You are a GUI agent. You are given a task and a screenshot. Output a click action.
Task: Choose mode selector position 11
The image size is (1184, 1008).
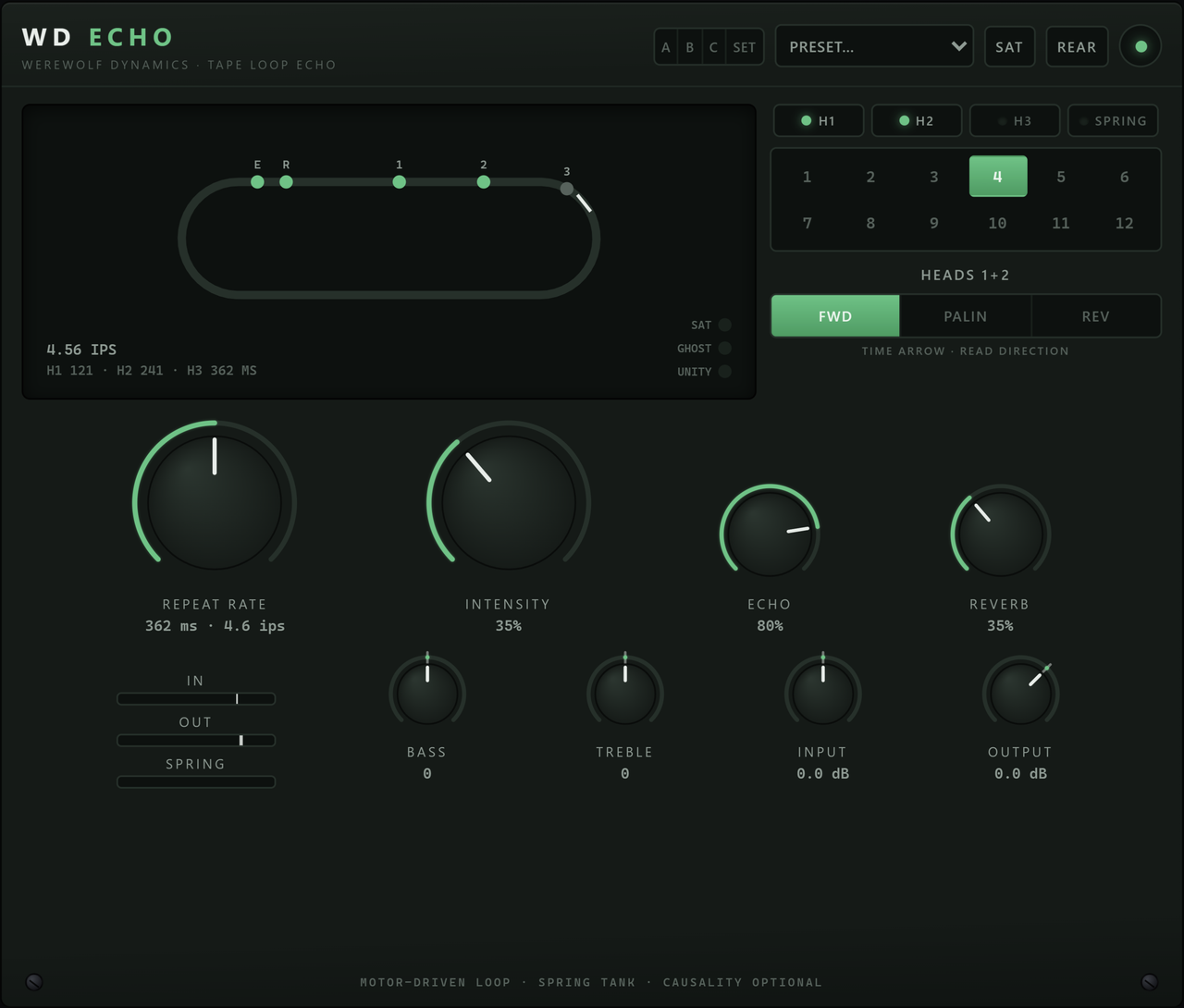[1061, 223]
